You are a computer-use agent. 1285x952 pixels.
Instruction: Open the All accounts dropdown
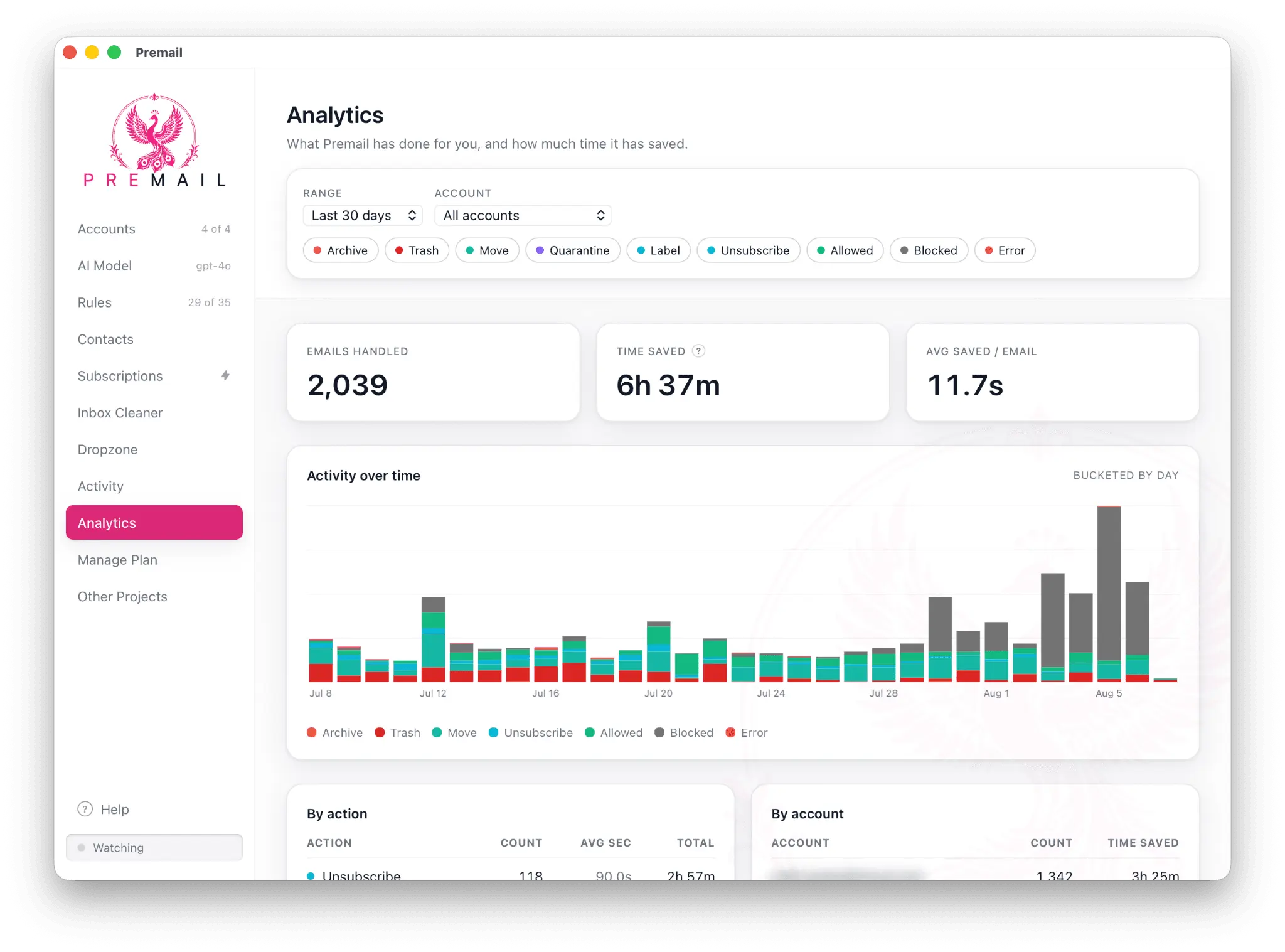[x=523, y=215]
